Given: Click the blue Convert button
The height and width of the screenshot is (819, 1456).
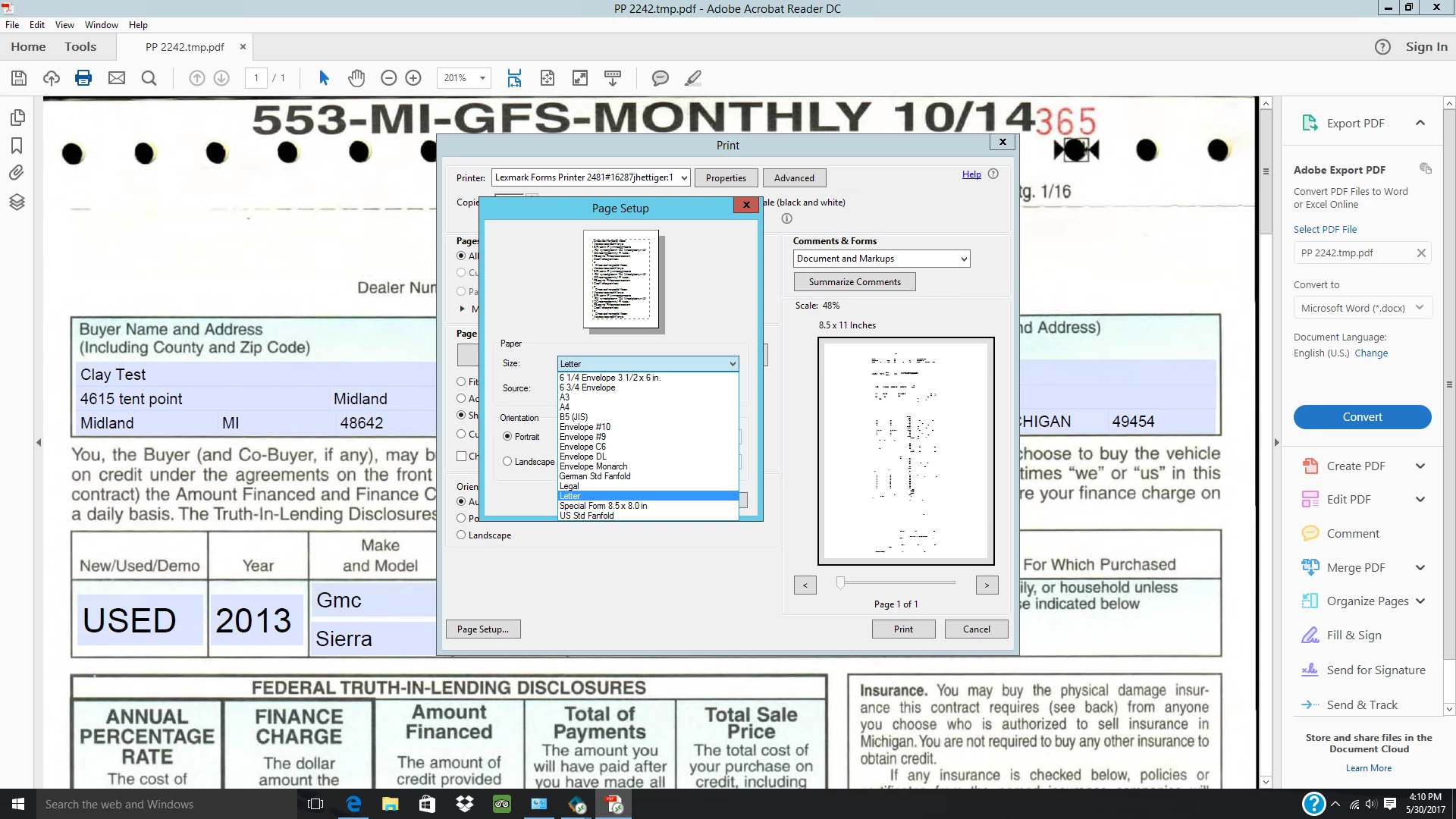Looking at the screenshot, I should (1362, 417).
